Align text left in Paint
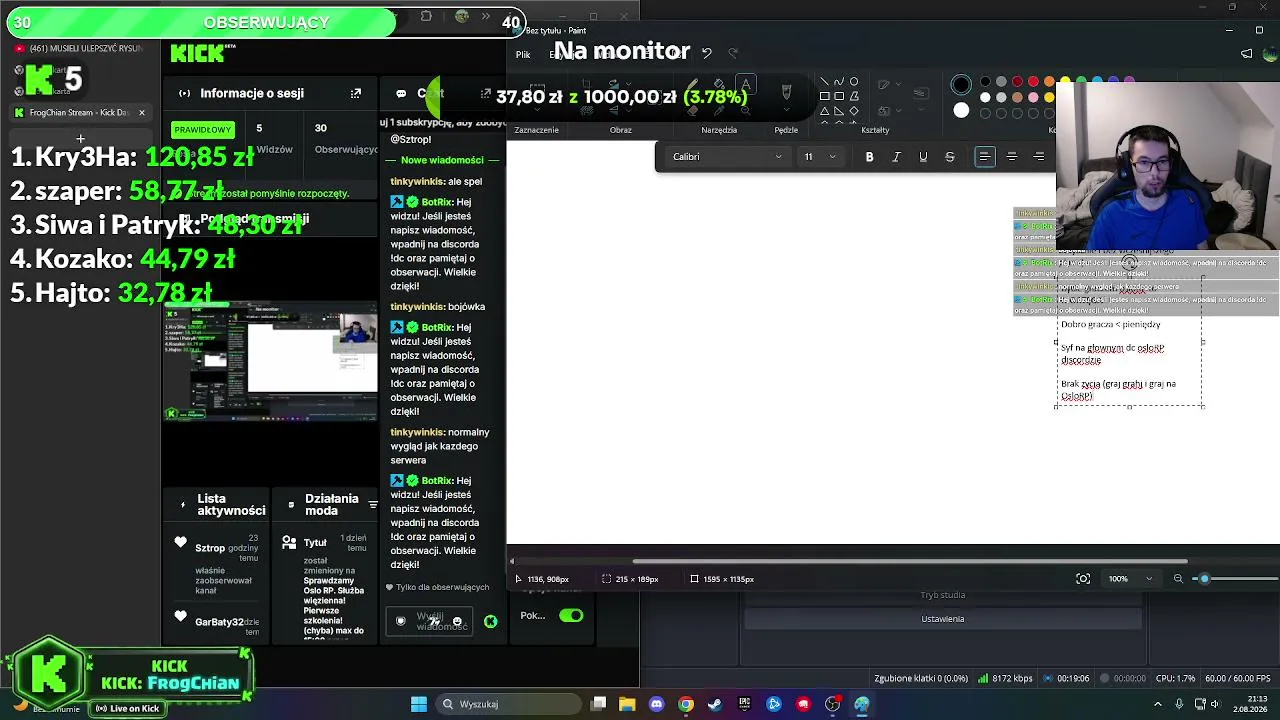The height and width of the screenshot is (720, 1280). pyautogui.click(x=985, y=157)
